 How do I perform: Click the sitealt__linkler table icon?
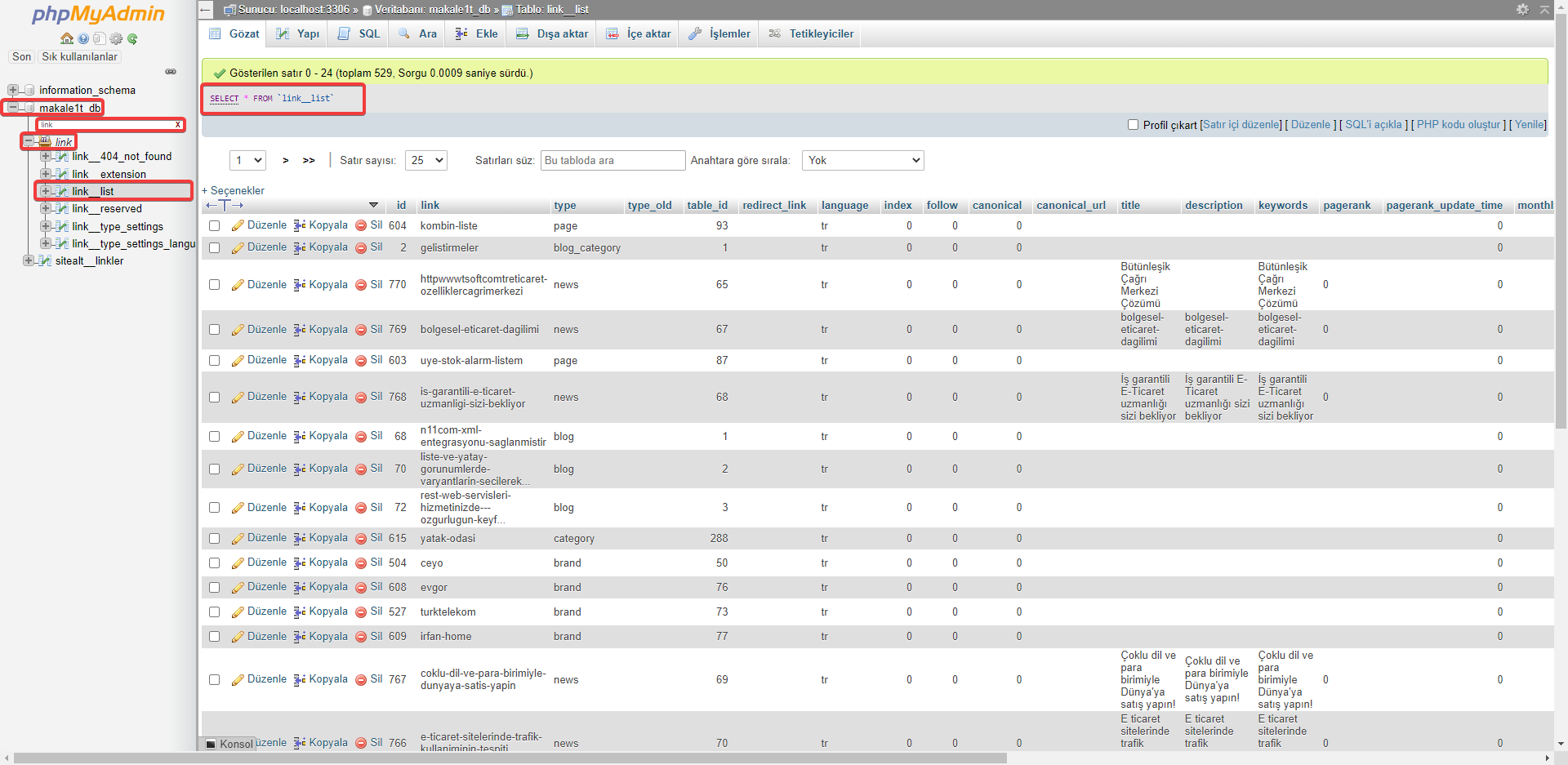click(x=46, y=260)
